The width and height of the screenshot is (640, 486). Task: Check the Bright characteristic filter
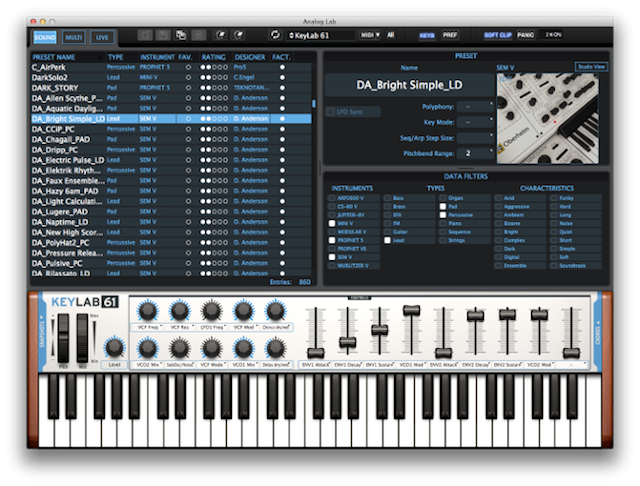click(498, 232)
